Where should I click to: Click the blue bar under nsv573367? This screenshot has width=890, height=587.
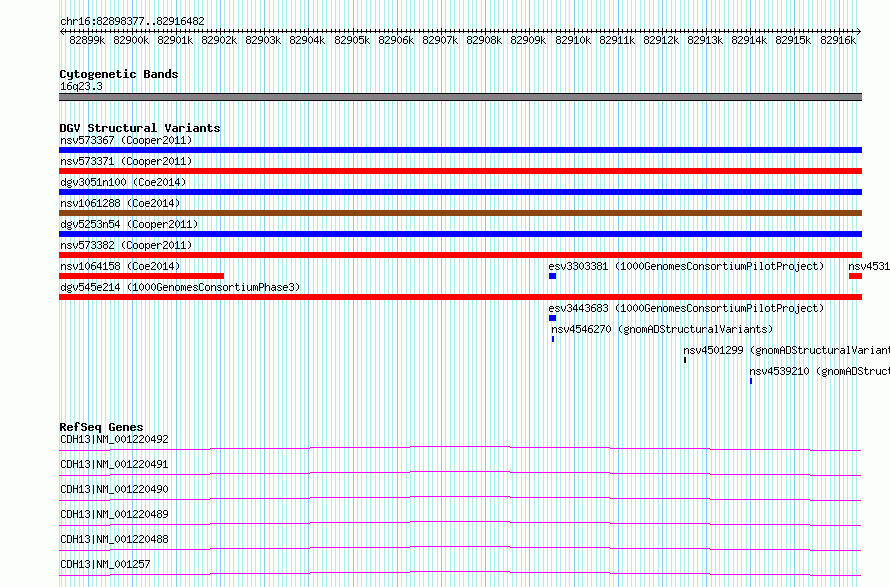click(x=460, y=150)
